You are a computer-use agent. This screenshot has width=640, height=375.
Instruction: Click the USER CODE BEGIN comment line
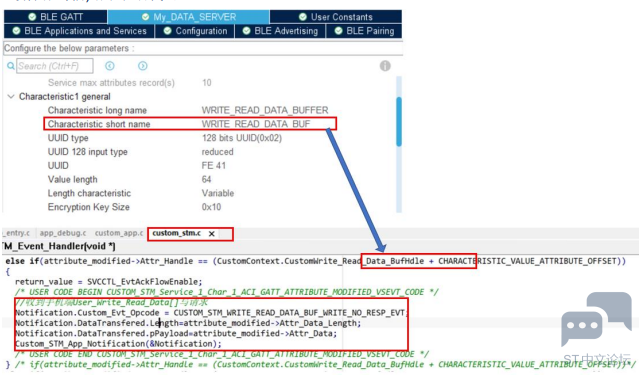point(227,292)
